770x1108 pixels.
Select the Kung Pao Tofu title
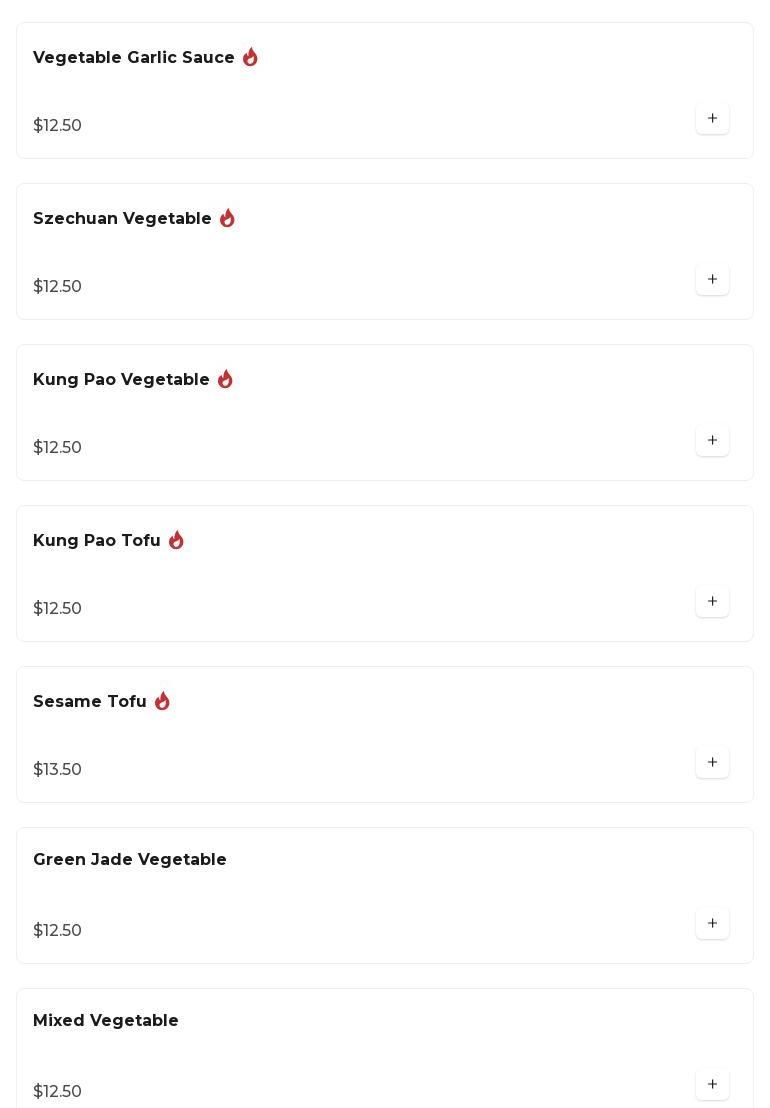(97, 541)
